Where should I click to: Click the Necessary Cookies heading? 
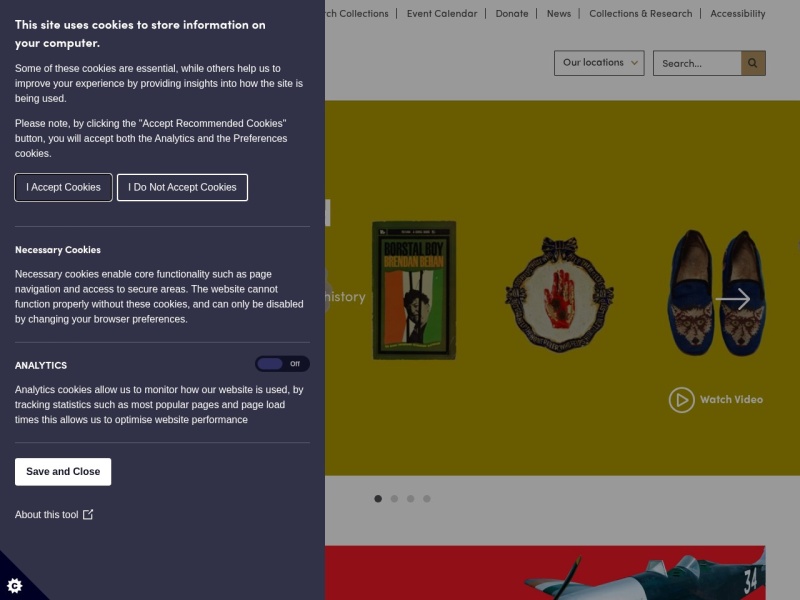58,250
